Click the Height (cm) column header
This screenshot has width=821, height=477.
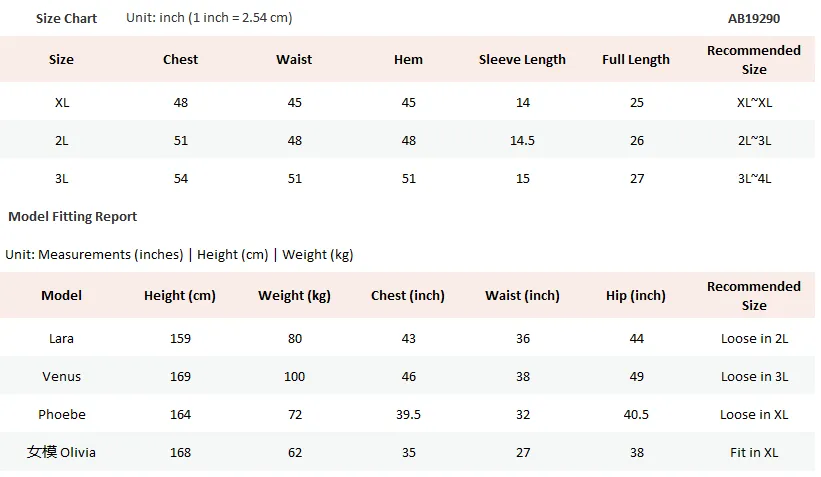[180, 296]
